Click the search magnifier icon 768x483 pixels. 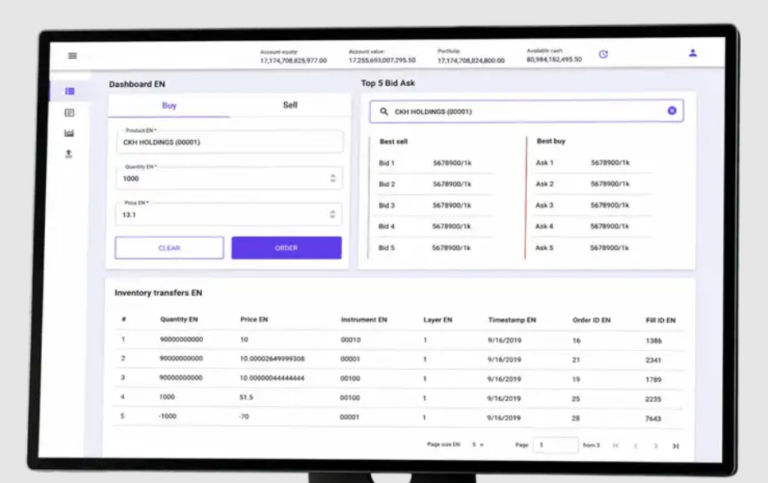[384, 112]
